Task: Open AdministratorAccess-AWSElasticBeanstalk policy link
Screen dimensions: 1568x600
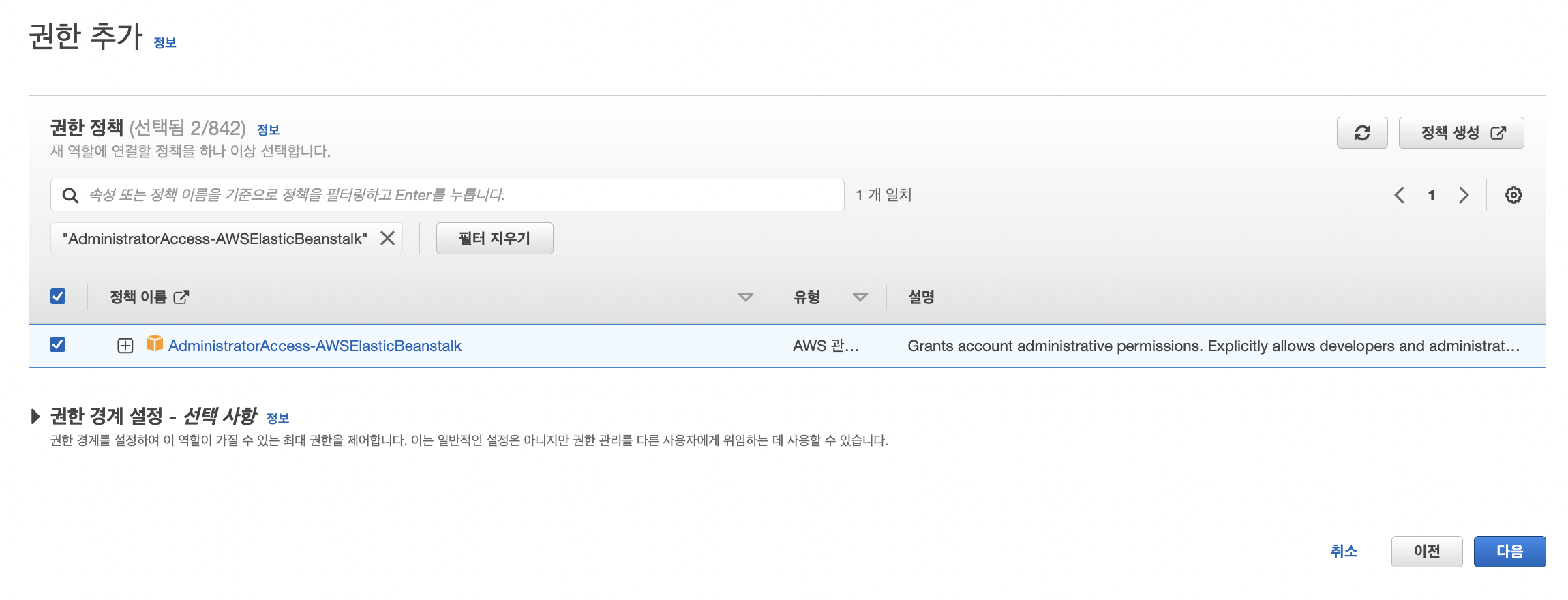Action: [x=315, y=346]
